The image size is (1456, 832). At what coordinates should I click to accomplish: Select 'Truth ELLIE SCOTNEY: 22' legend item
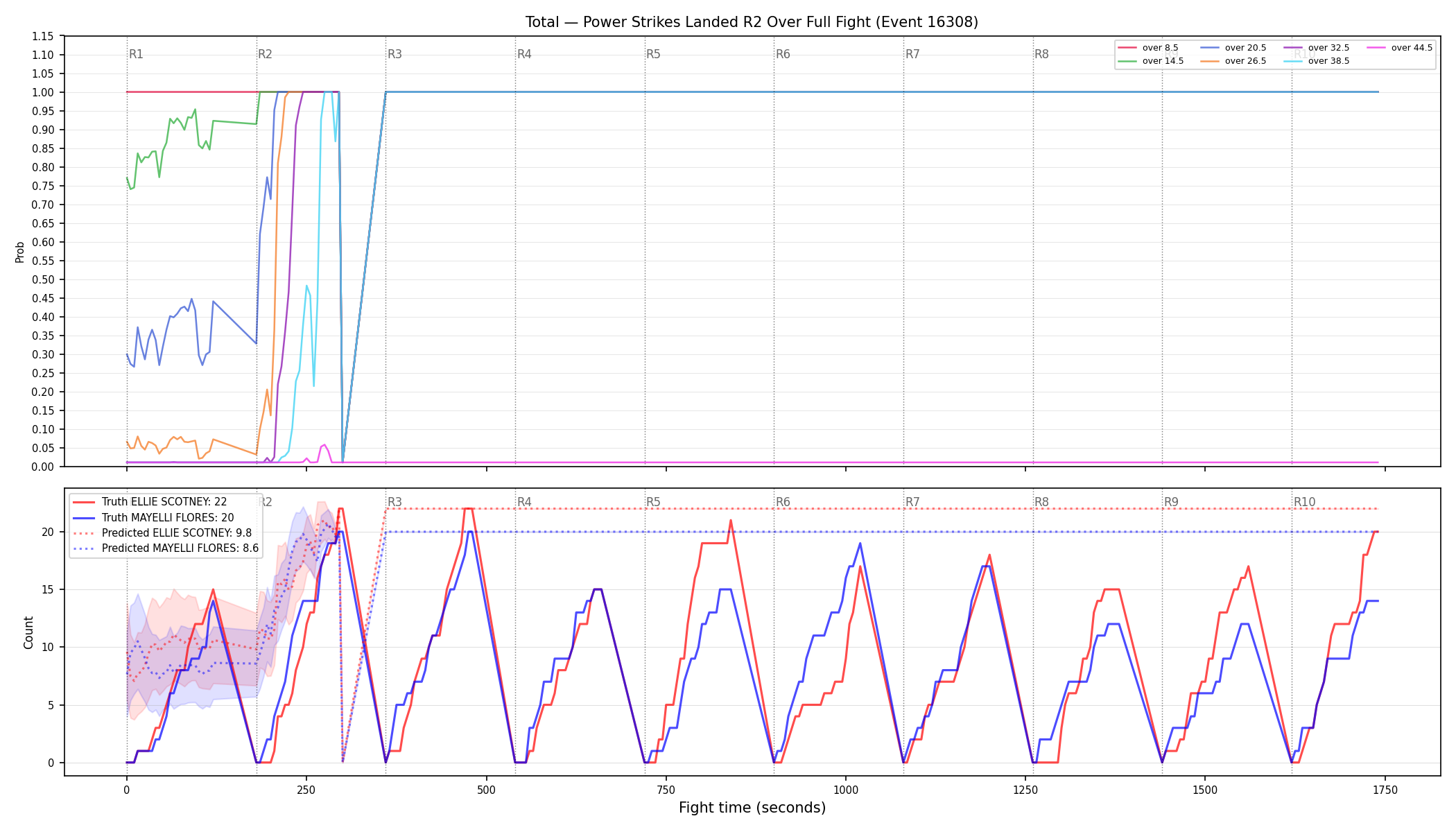150,502
